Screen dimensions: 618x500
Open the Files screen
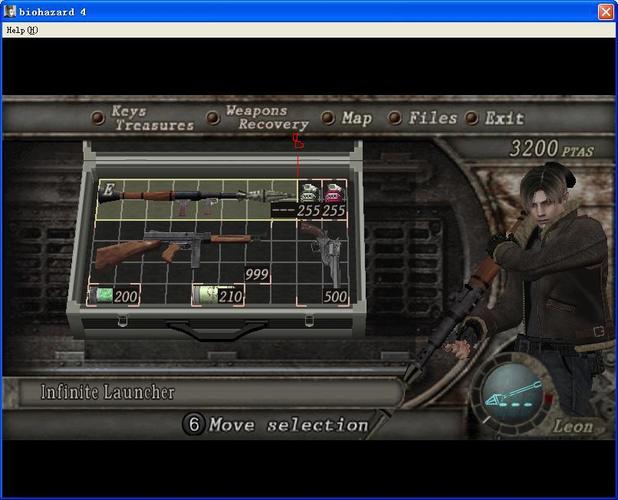[432, 118]
